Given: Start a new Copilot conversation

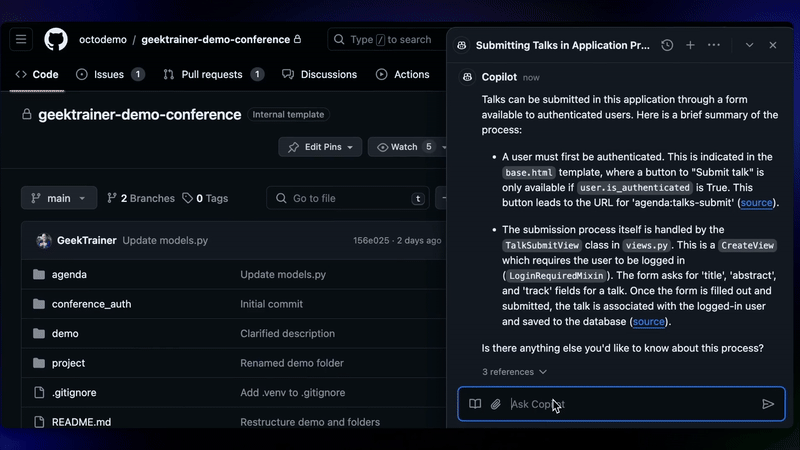Looking at the screenshot, I should point(690,45).
